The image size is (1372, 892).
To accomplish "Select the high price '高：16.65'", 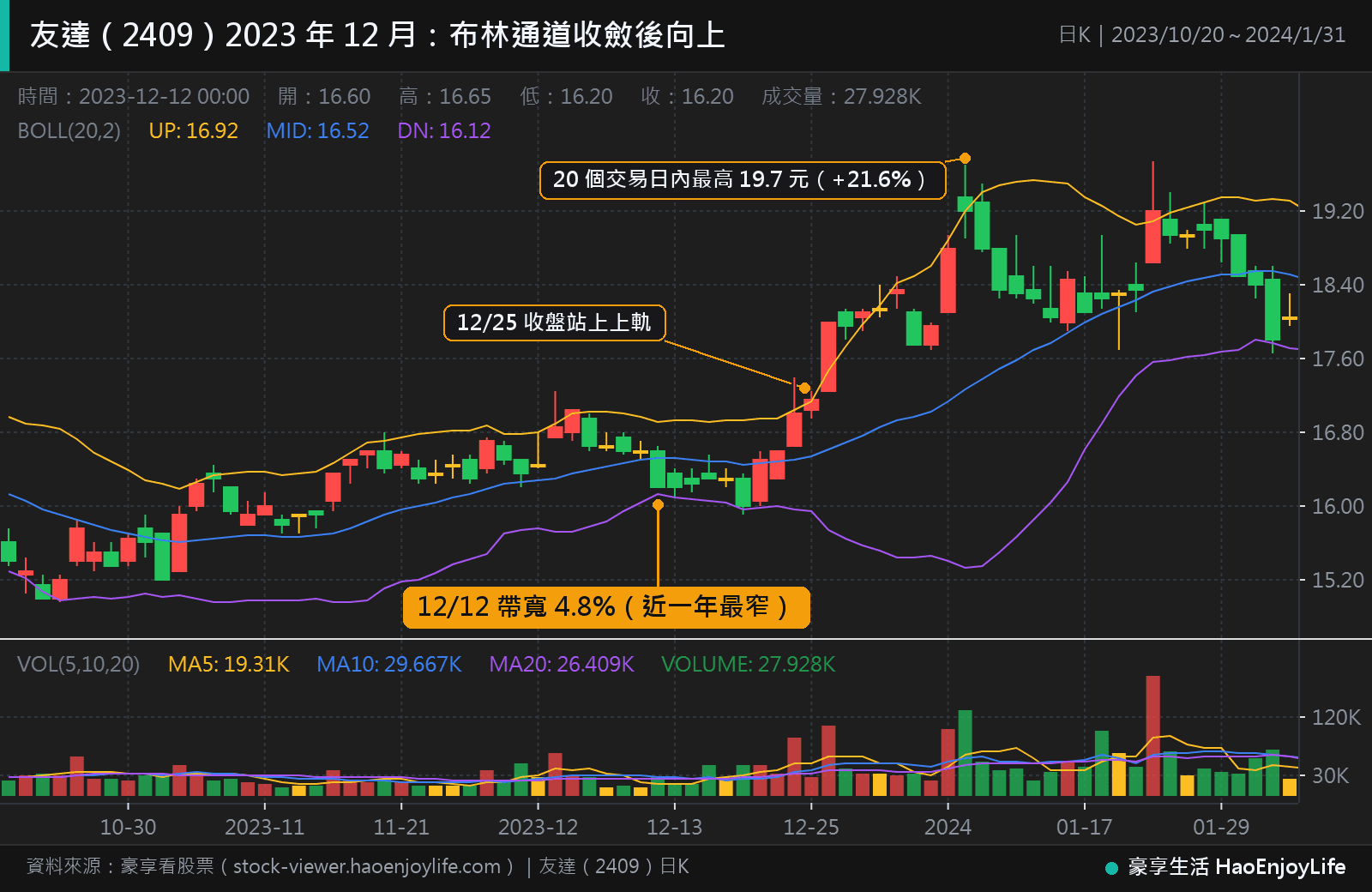I will (x=445, y=96).
